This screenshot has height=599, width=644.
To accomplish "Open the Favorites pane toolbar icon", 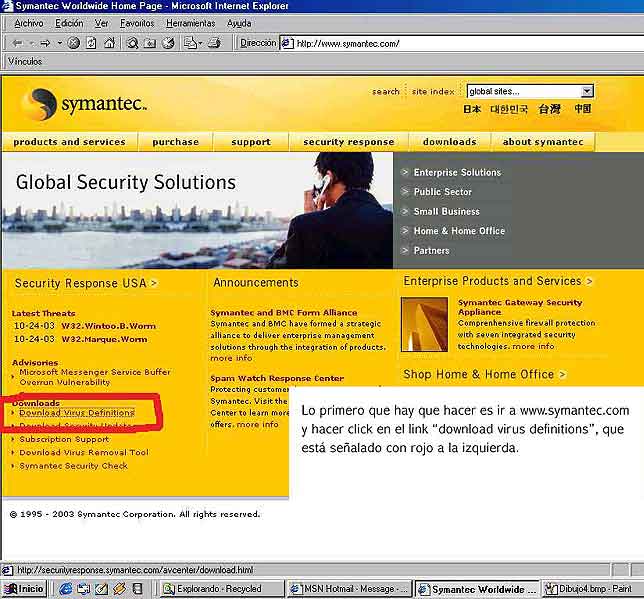I will (x=150, y=43).
